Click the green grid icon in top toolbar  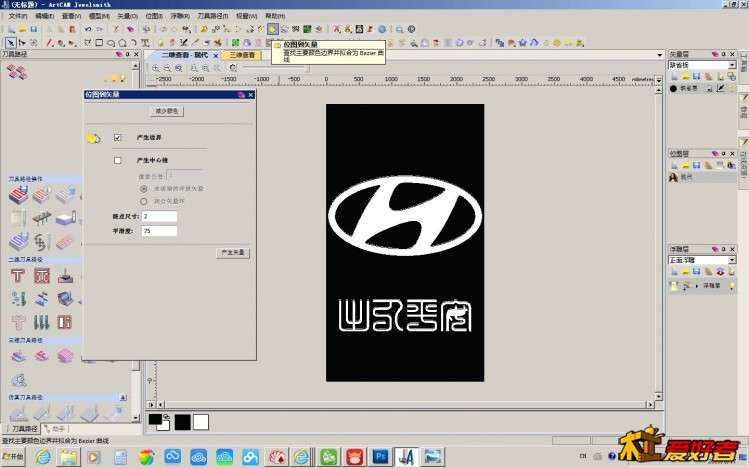click(307, 29)
